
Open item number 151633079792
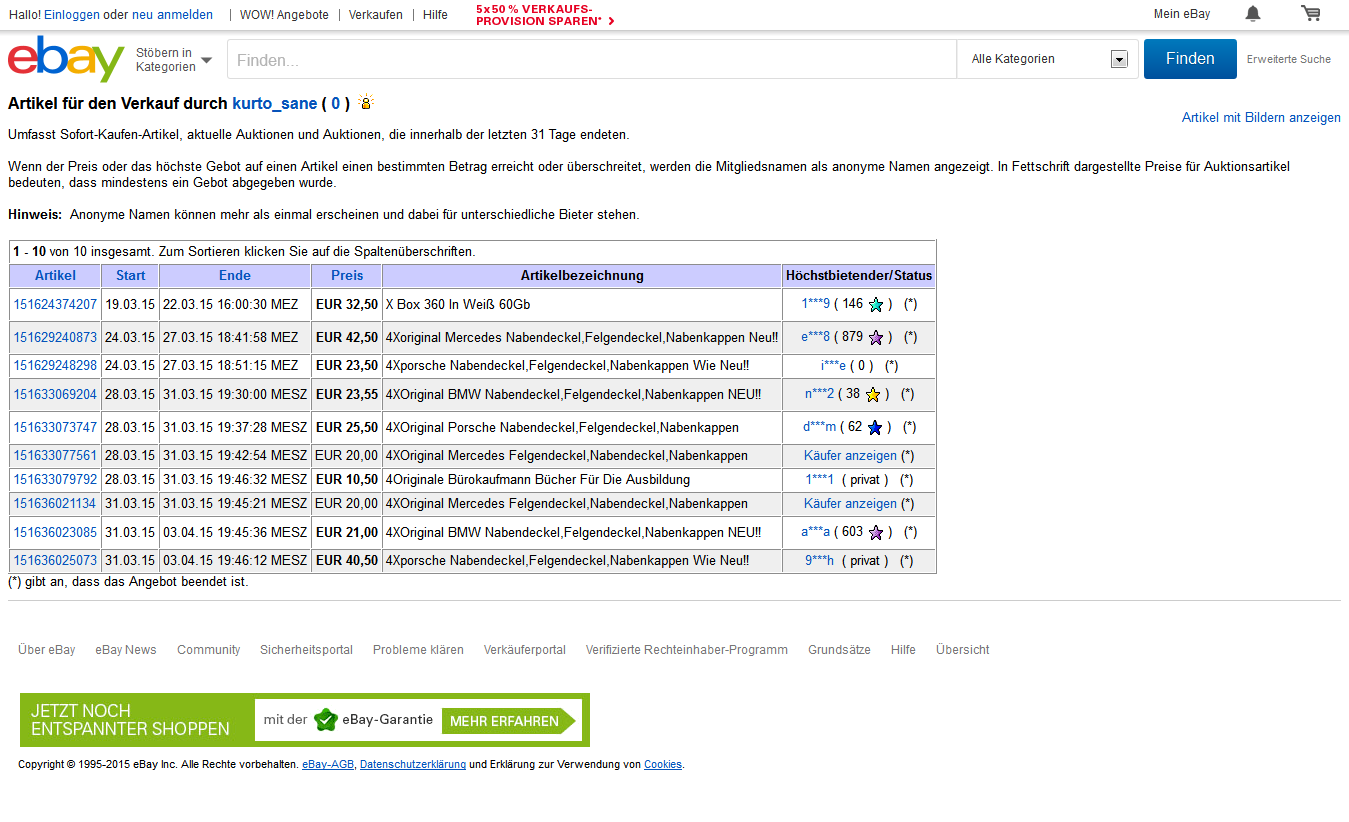[55, 480]
